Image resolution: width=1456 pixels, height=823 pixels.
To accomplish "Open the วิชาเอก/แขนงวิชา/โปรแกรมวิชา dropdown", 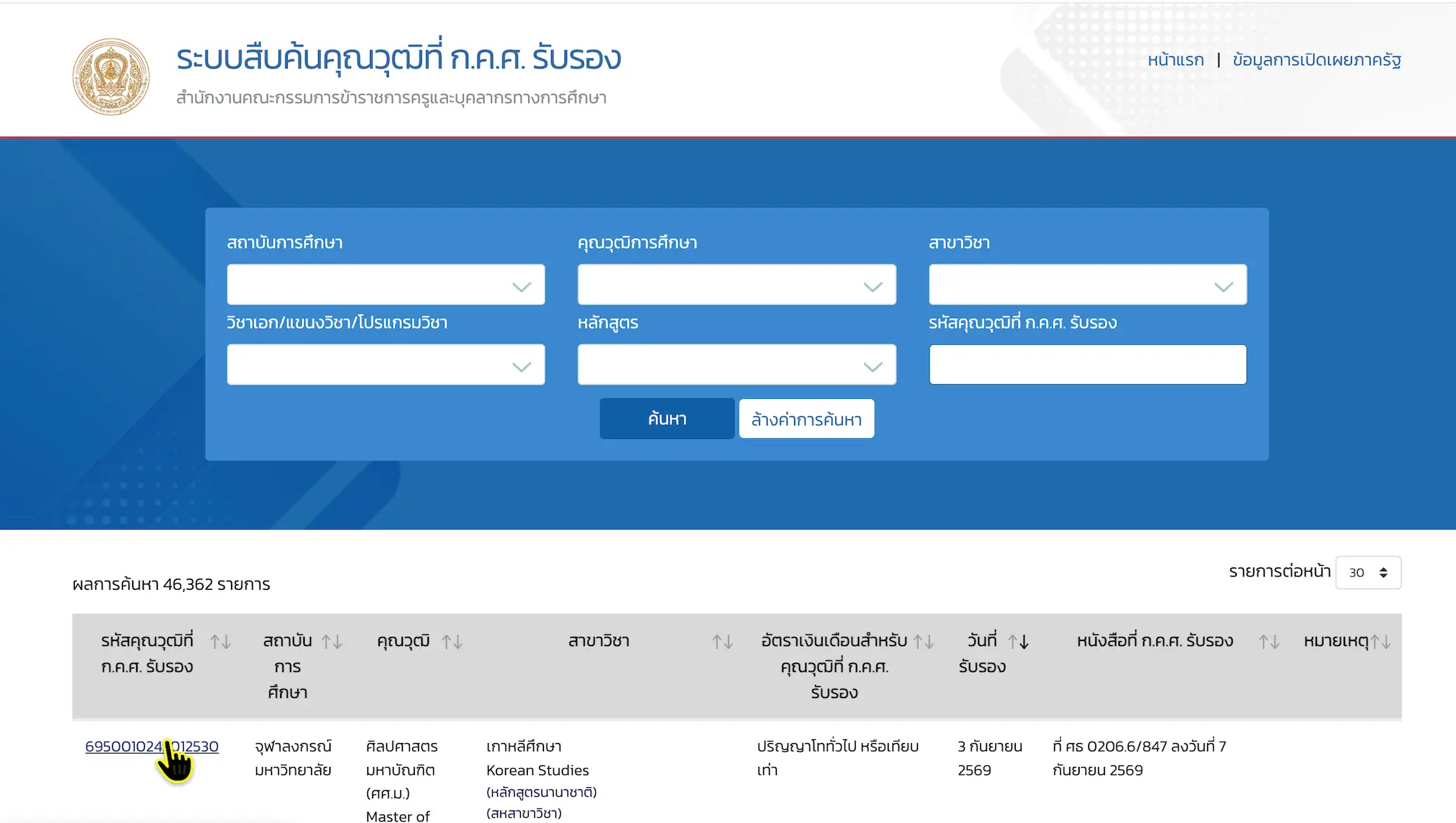I will point(385,364).
